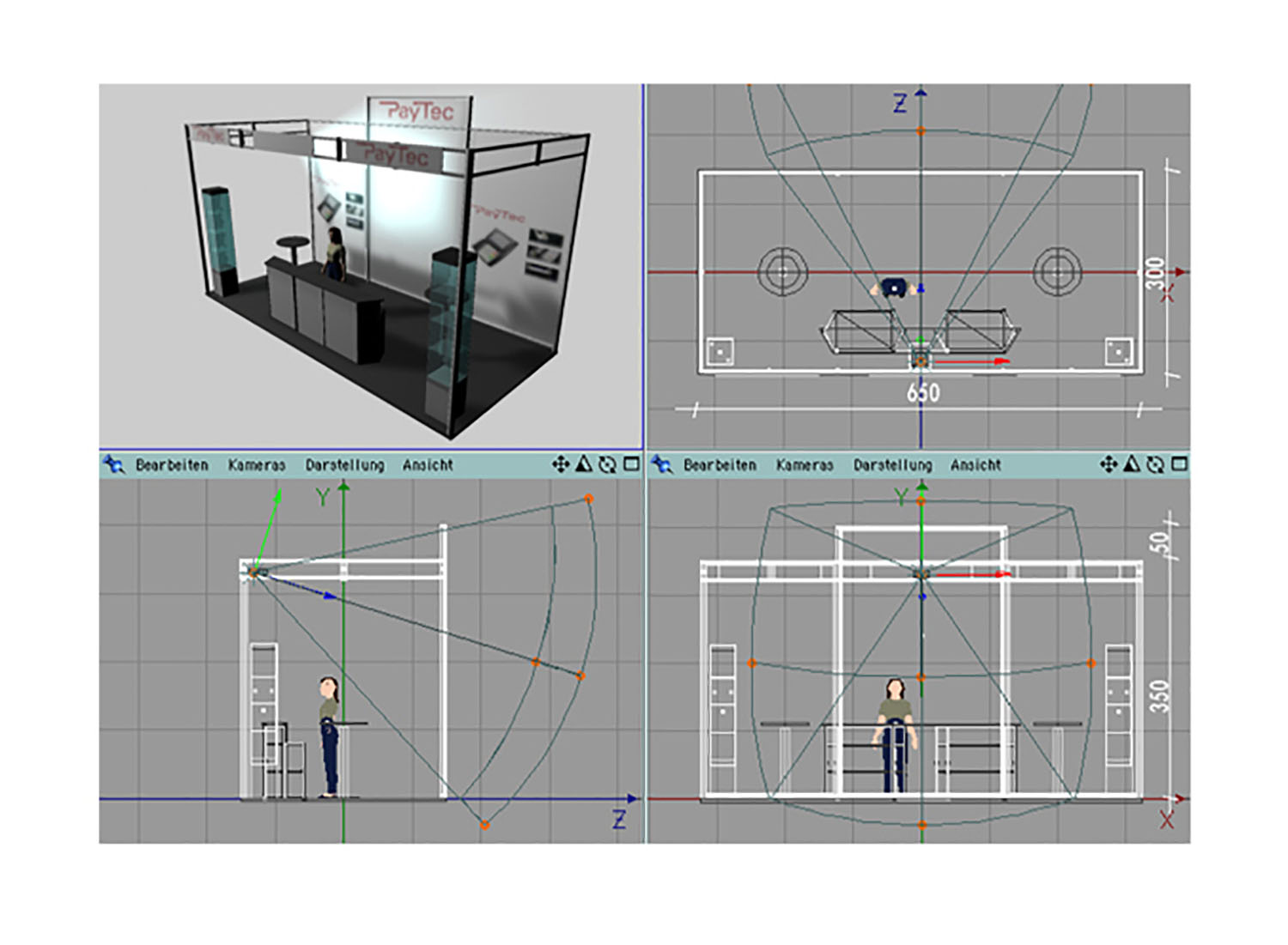Open Bearbeiten menu in side view panel
The image size is (1288, 945).
pyautogui.click(x=172, y=465)
